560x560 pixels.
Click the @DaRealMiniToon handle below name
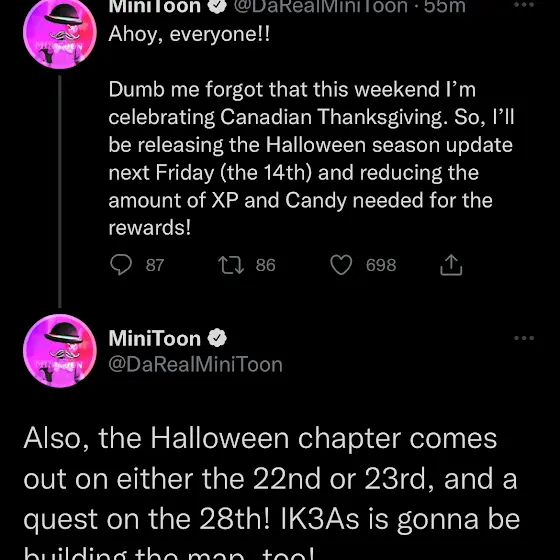pos(195,365)
